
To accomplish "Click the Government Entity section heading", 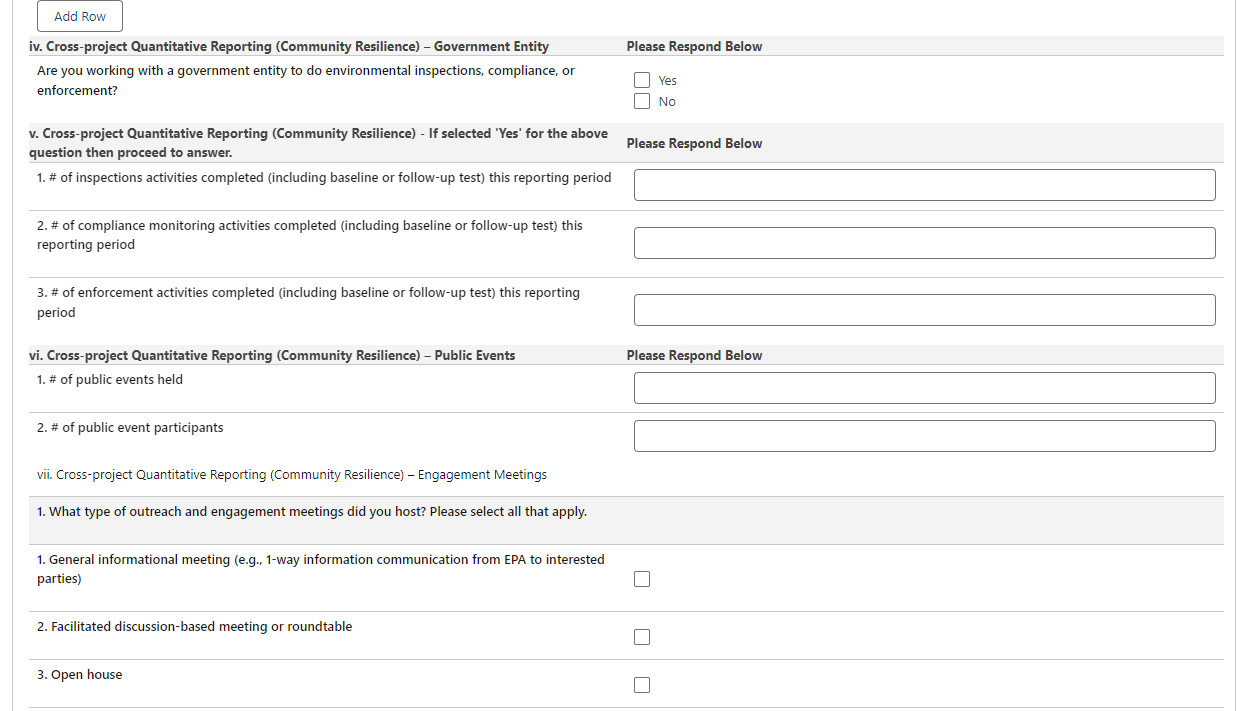I will tap(289, 46).
